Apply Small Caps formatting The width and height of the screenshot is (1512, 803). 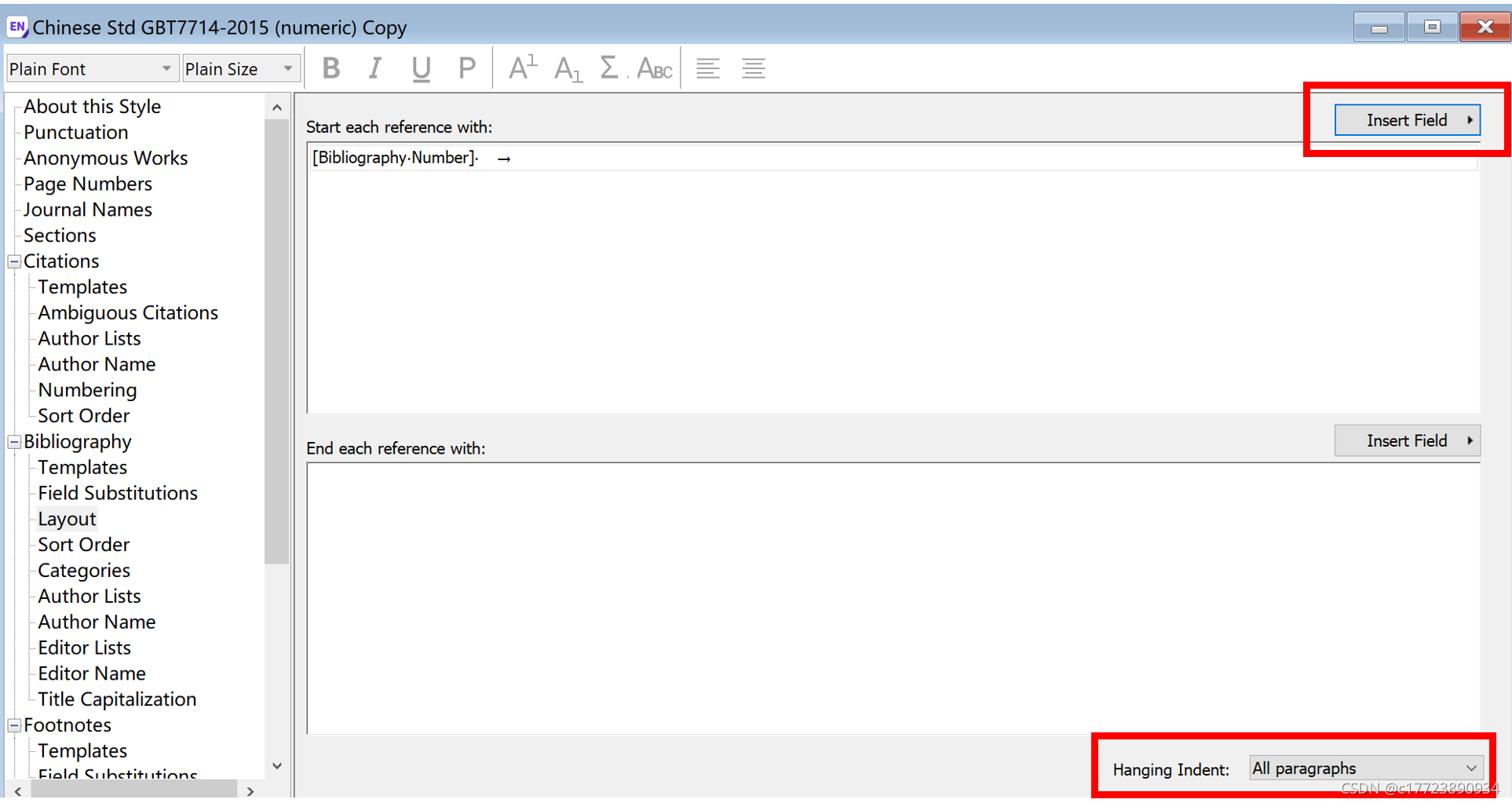(655, 69)
